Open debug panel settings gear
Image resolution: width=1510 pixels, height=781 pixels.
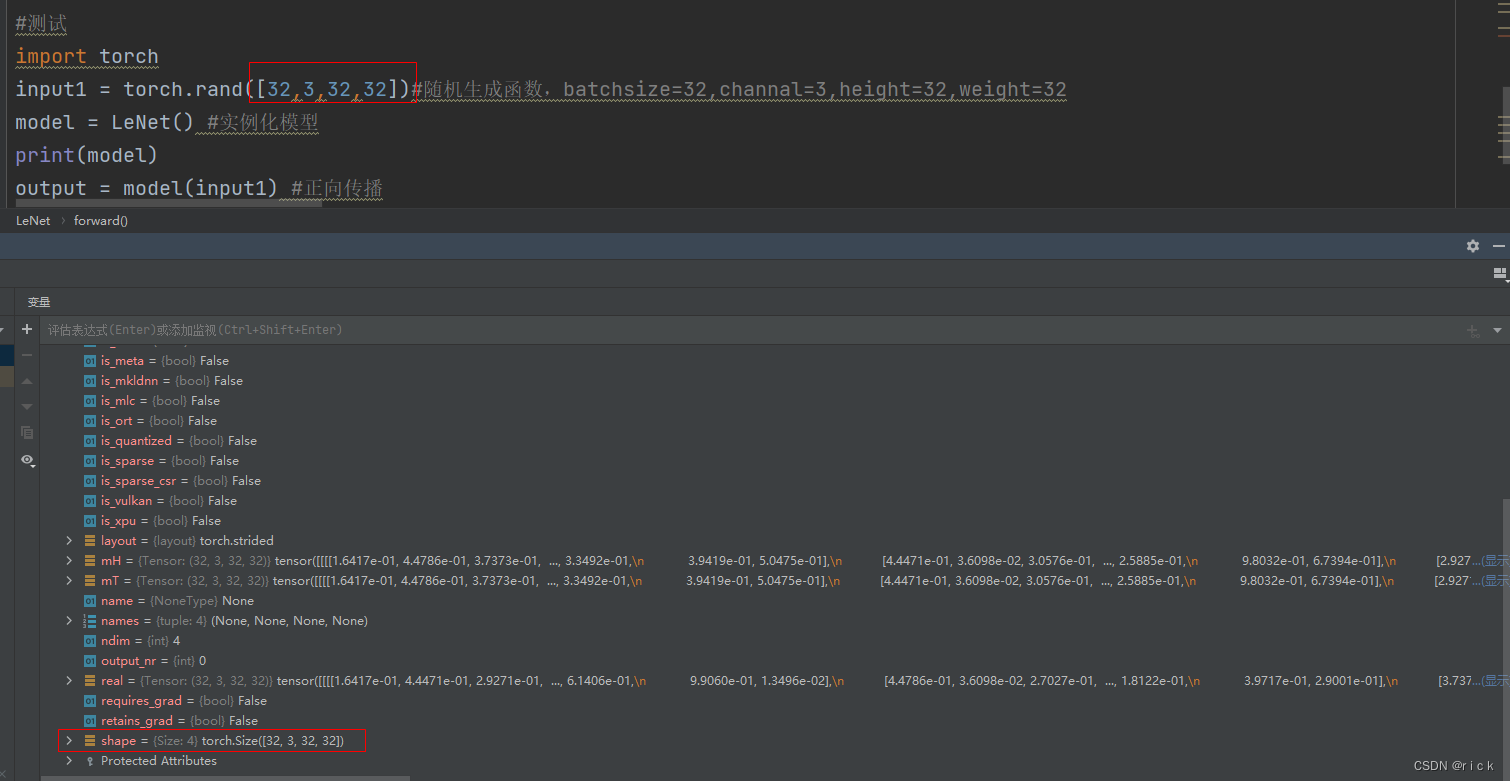[x=1472, y=246]
